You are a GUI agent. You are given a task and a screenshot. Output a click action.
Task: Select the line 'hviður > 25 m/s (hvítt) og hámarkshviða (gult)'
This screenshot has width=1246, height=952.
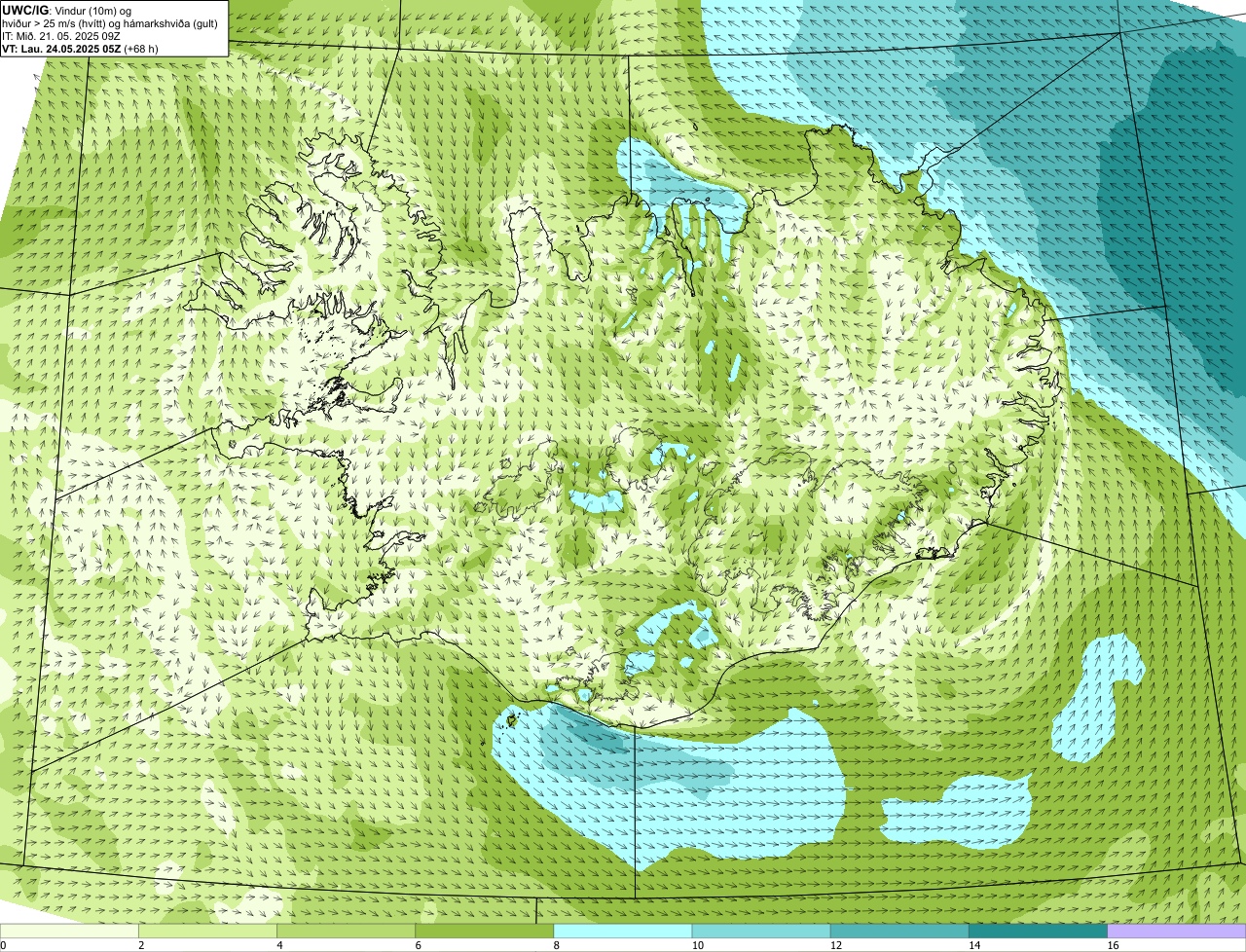click(x=109, y=22)
